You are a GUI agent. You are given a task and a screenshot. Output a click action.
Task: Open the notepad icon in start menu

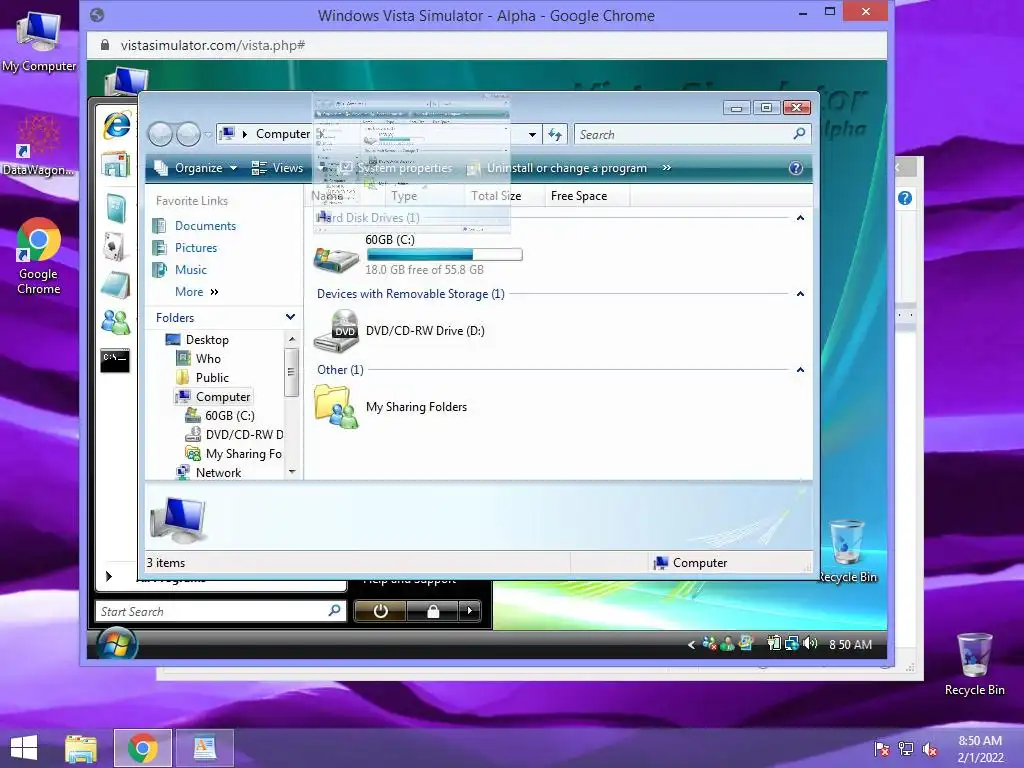pos(116,285)
